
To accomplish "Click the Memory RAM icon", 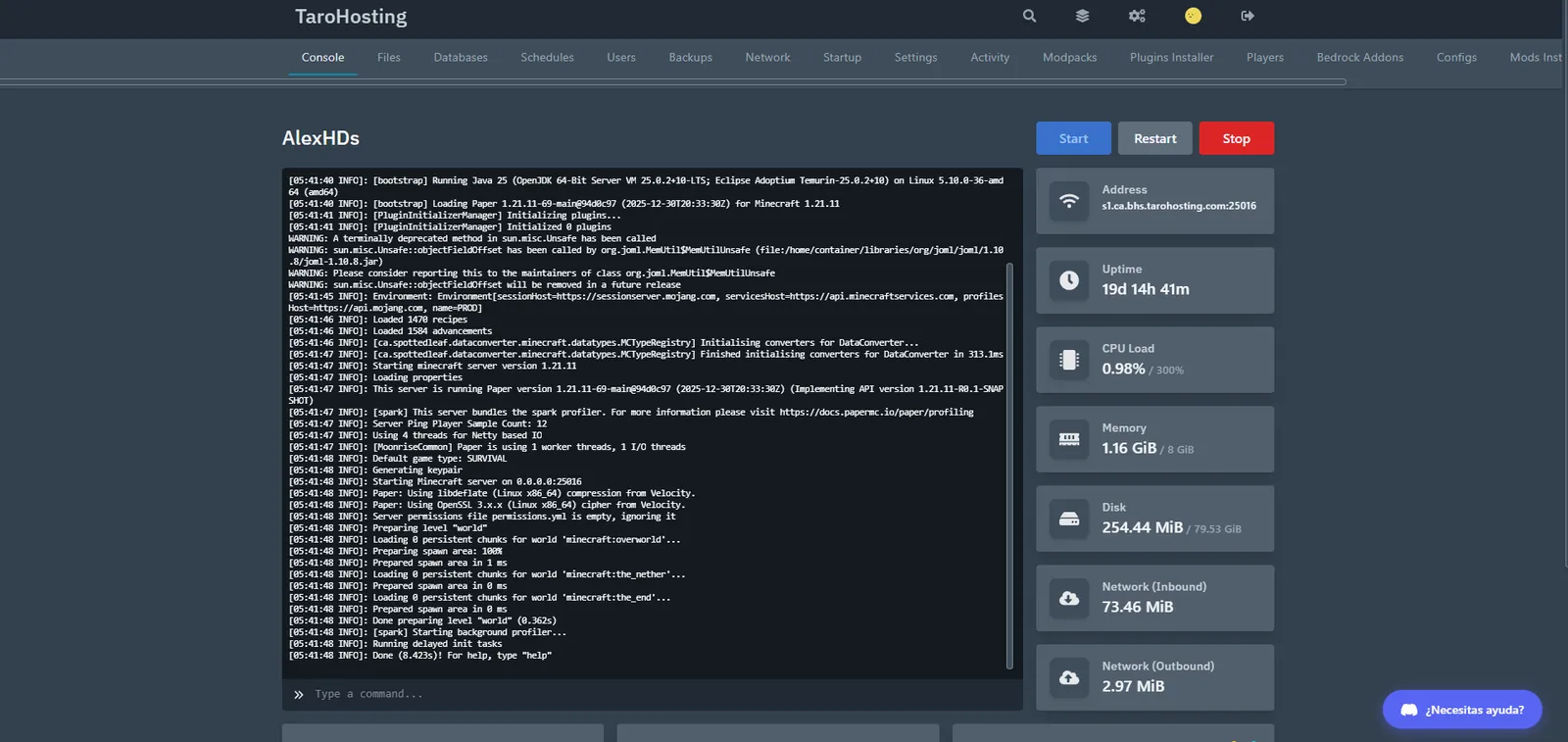I will point(1069,439).
